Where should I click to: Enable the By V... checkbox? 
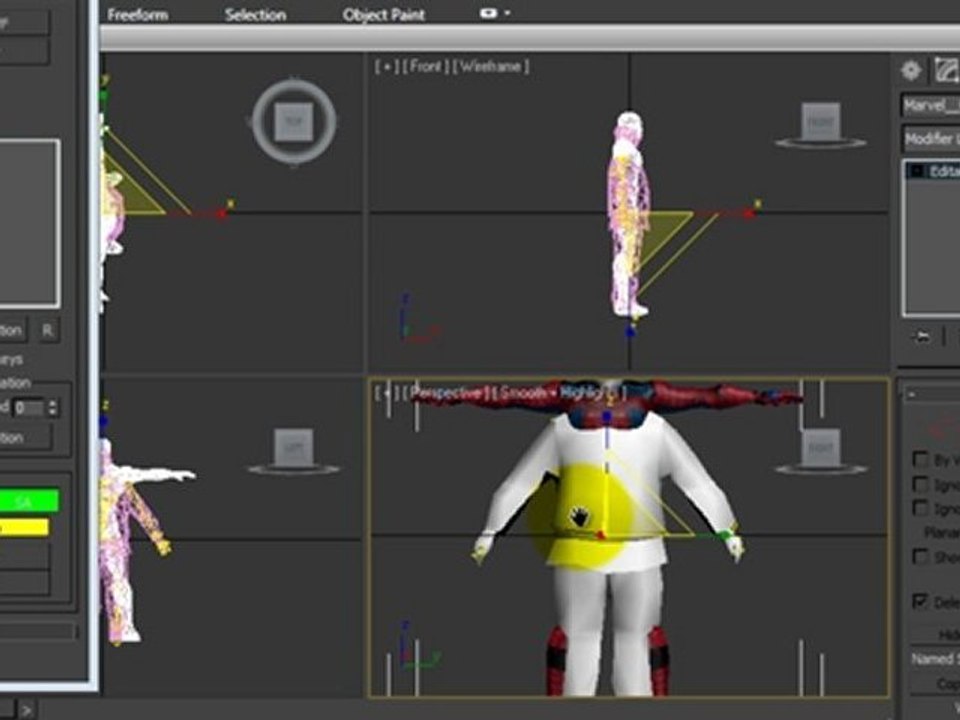[x=920, y=459]
